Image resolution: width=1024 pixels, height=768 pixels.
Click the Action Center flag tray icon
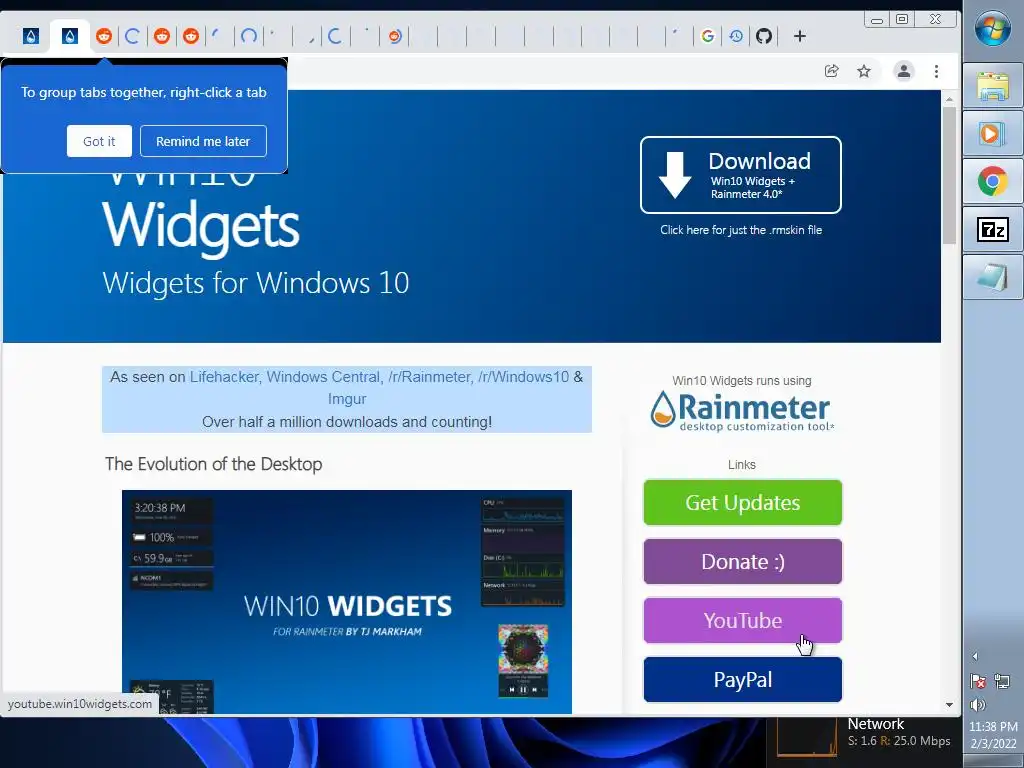coord(978,682)
